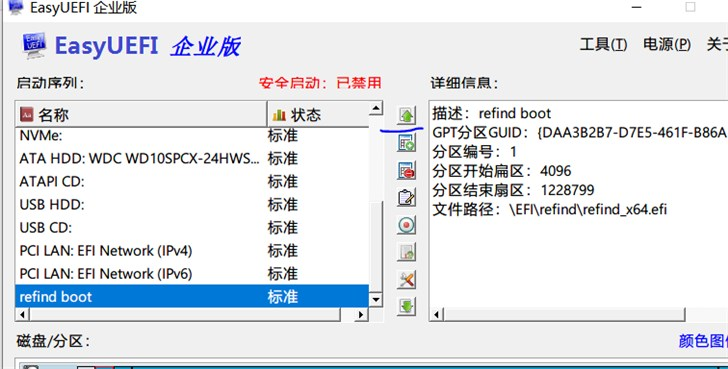This screenshot has width=728, height=369.
Task: Minimize the EasyUEFI window
Action: (x=637, y=7)
